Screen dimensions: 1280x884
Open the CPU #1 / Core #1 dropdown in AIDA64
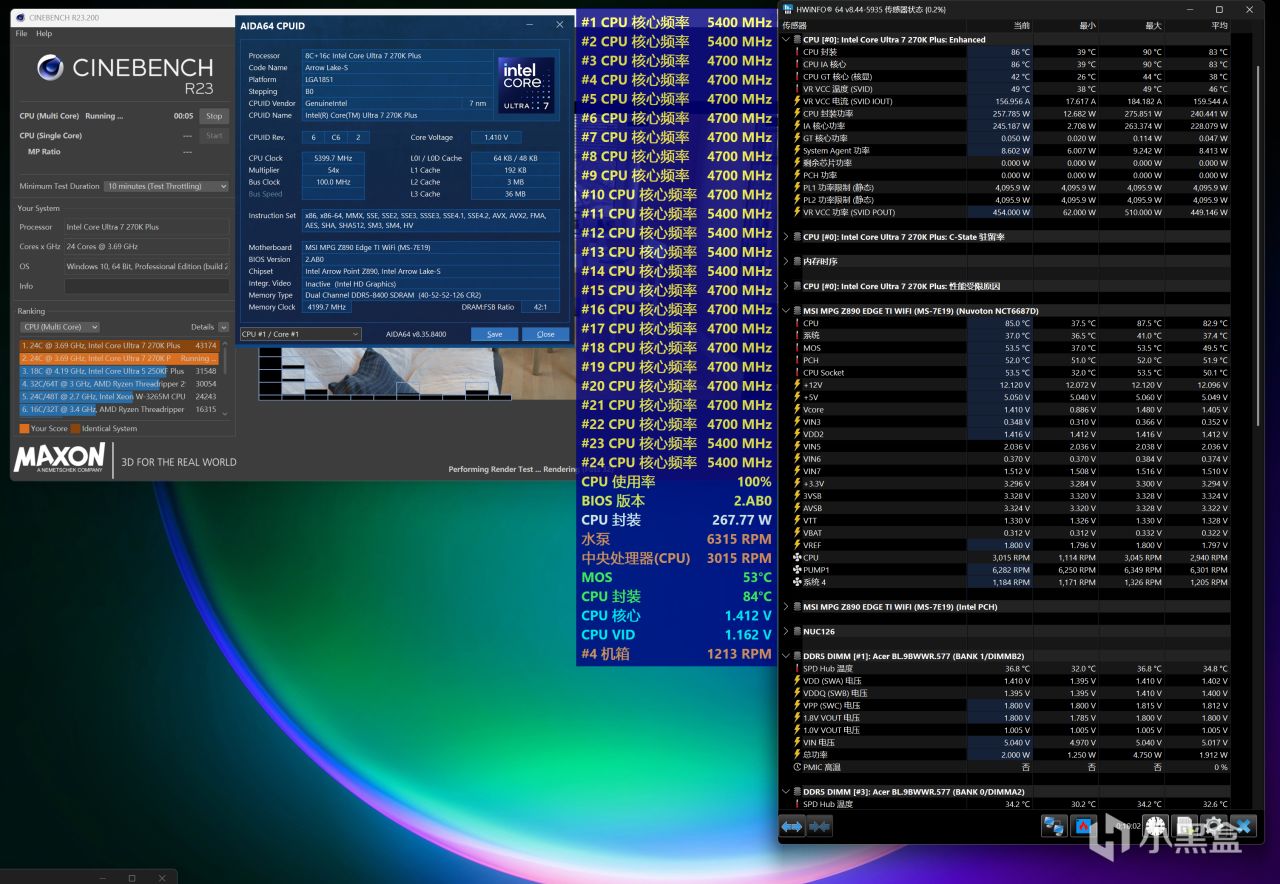300,334
